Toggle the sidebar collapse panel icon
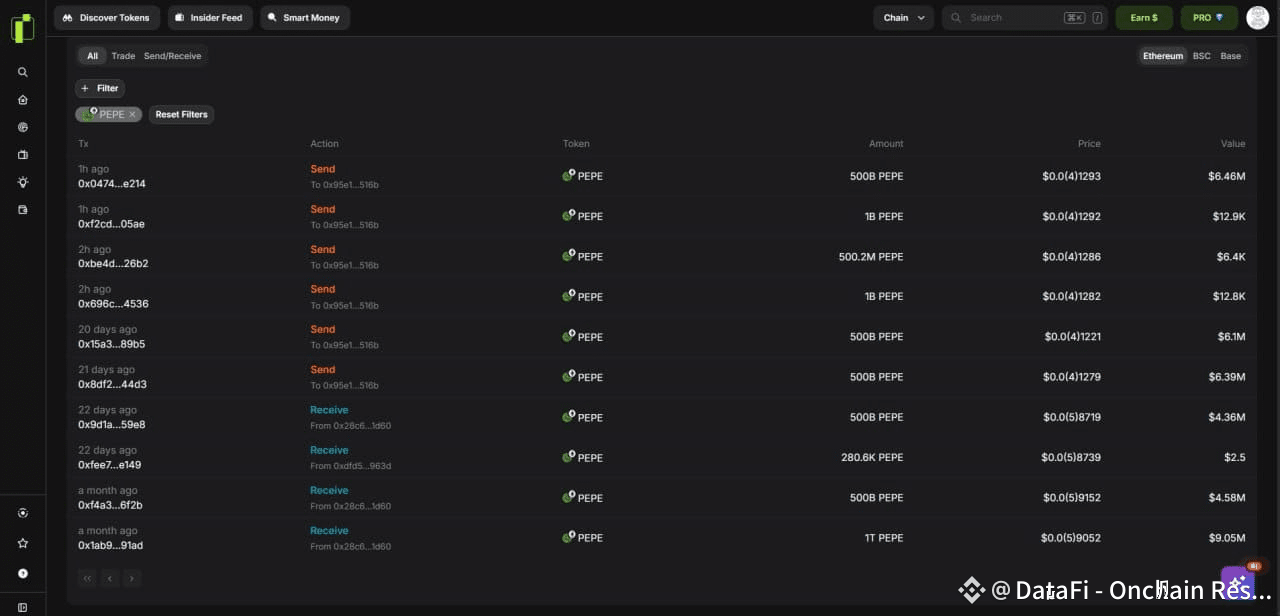The image size is (1280, 616). click(23, 608)
